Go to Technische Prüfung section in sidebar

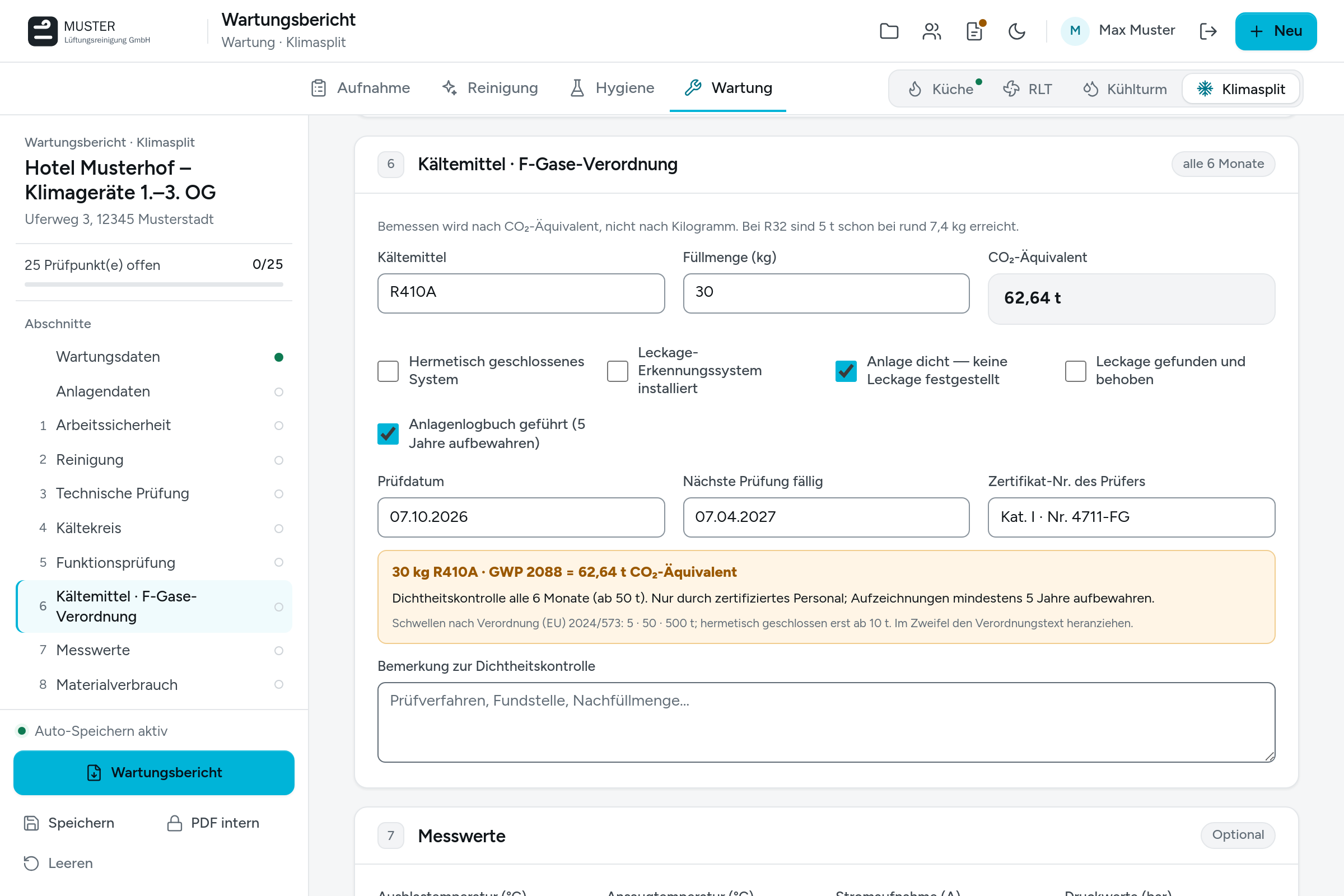point(155,494)
